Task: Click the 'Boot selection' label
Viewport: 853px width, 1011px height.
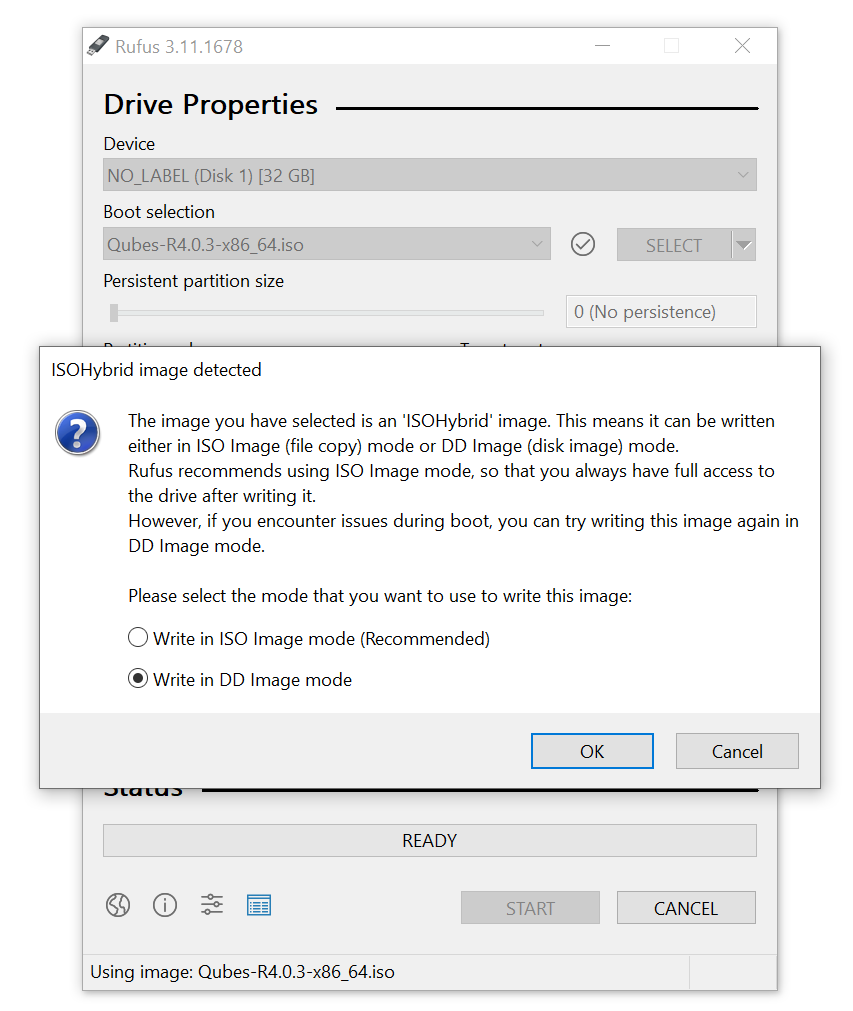Action: point(159,212)
